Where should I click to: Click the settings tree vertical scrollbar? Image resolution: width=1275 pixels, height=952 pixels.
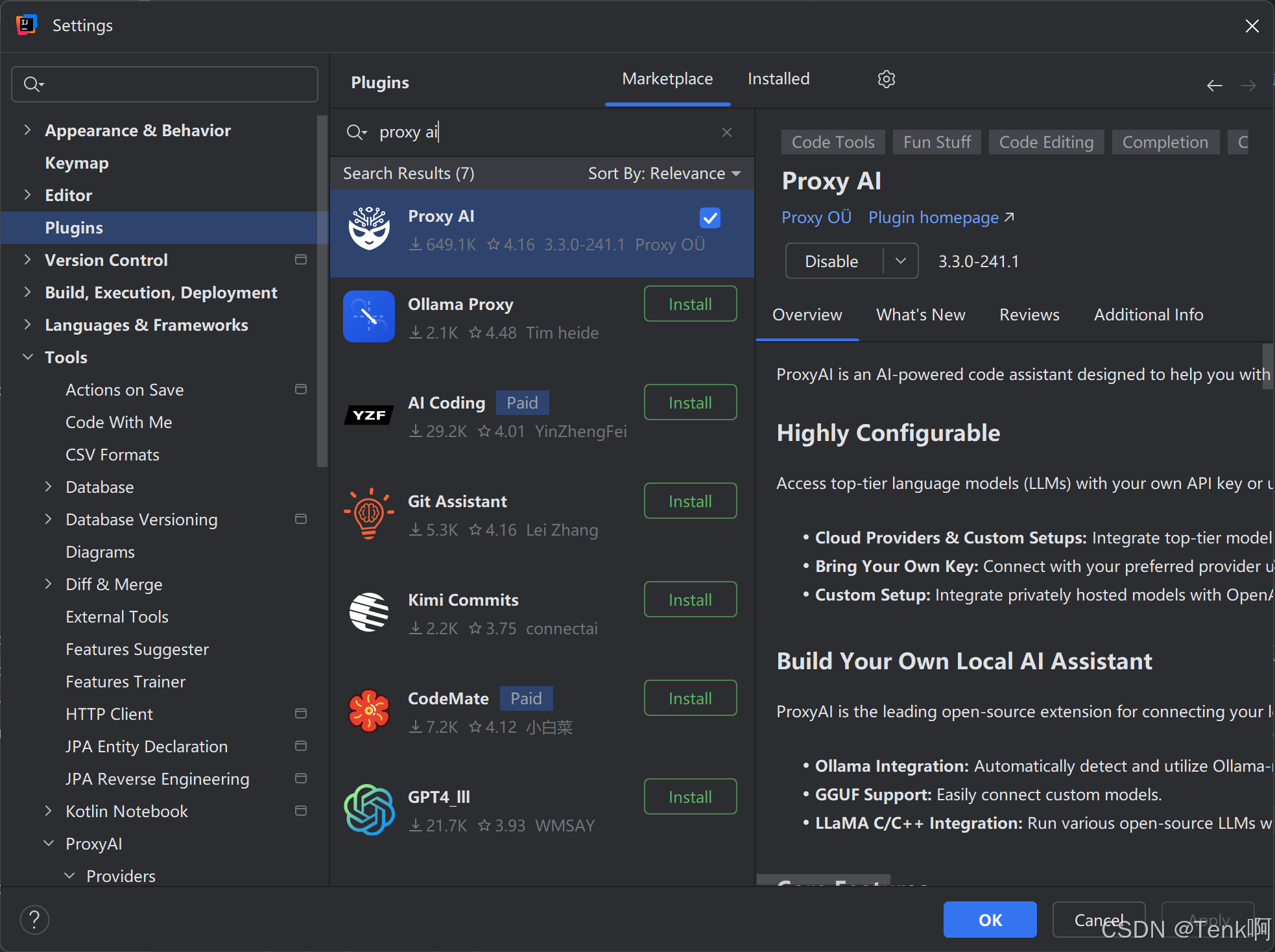pyautogui.click(x=322, y=292)
